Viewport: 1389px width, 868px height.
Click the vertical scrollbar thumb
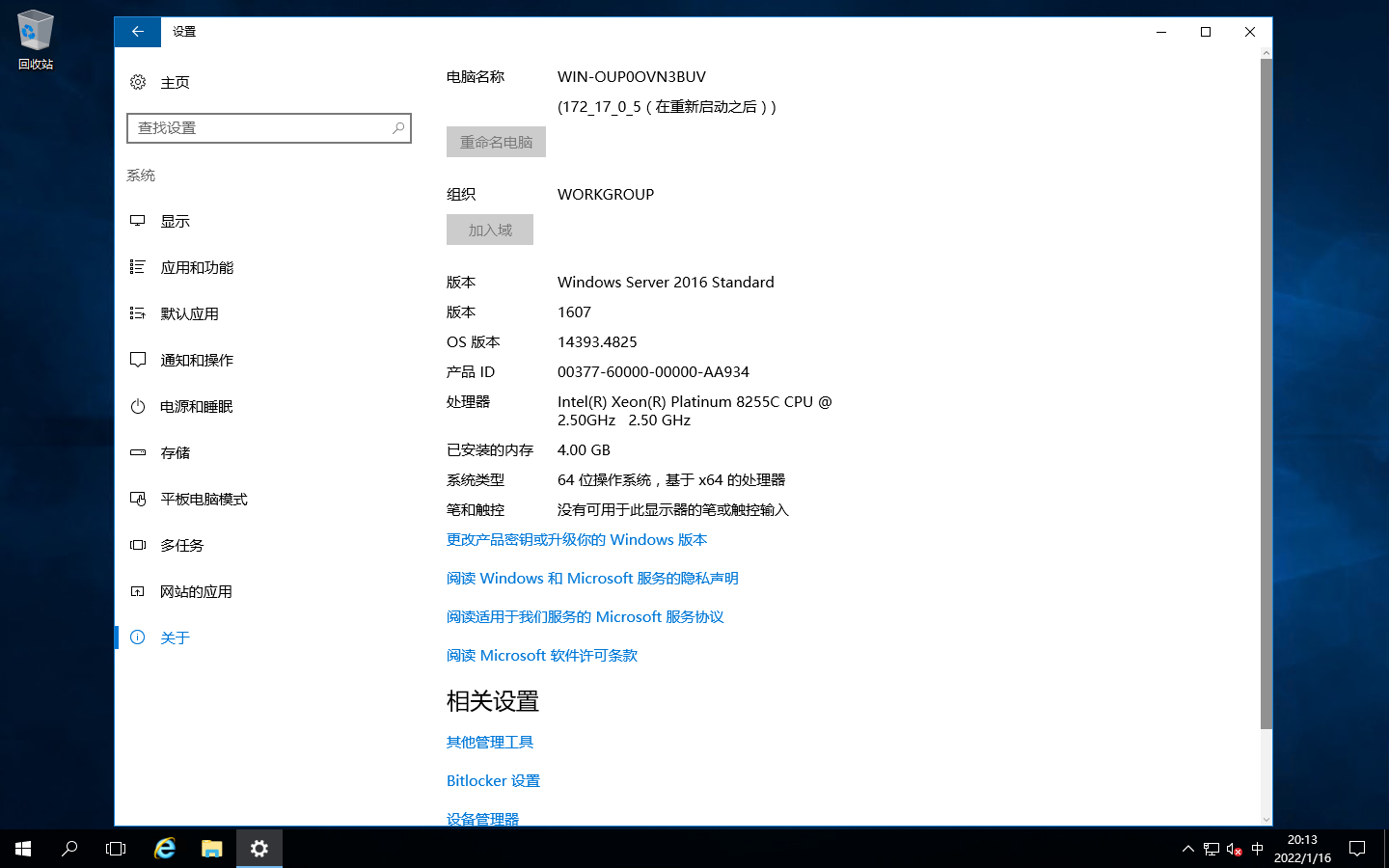click(x=1266, y=393)
